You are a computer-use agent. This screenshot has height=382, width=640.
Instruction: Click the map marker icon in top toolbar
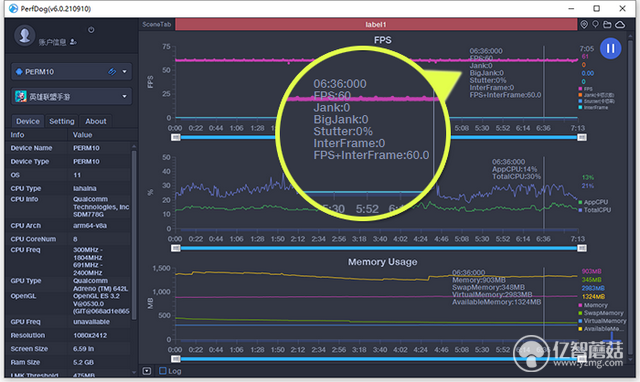[596, 24]
